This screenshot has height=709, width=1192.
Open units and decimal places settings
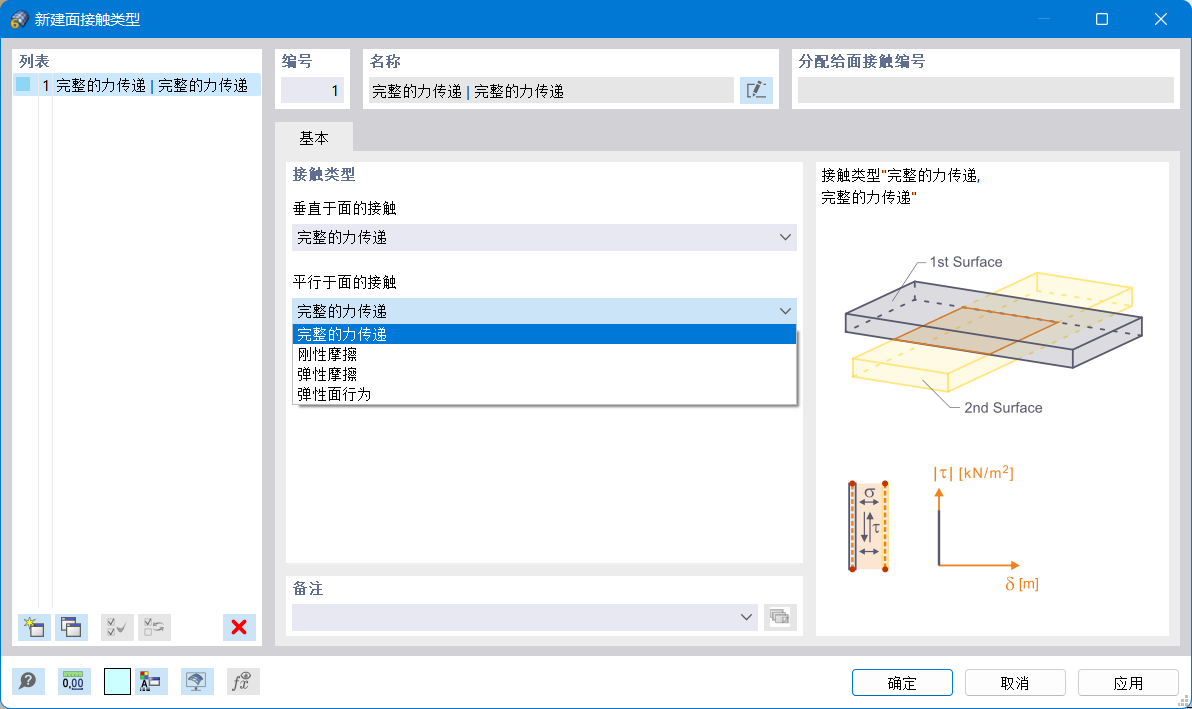tap(72, 681)
